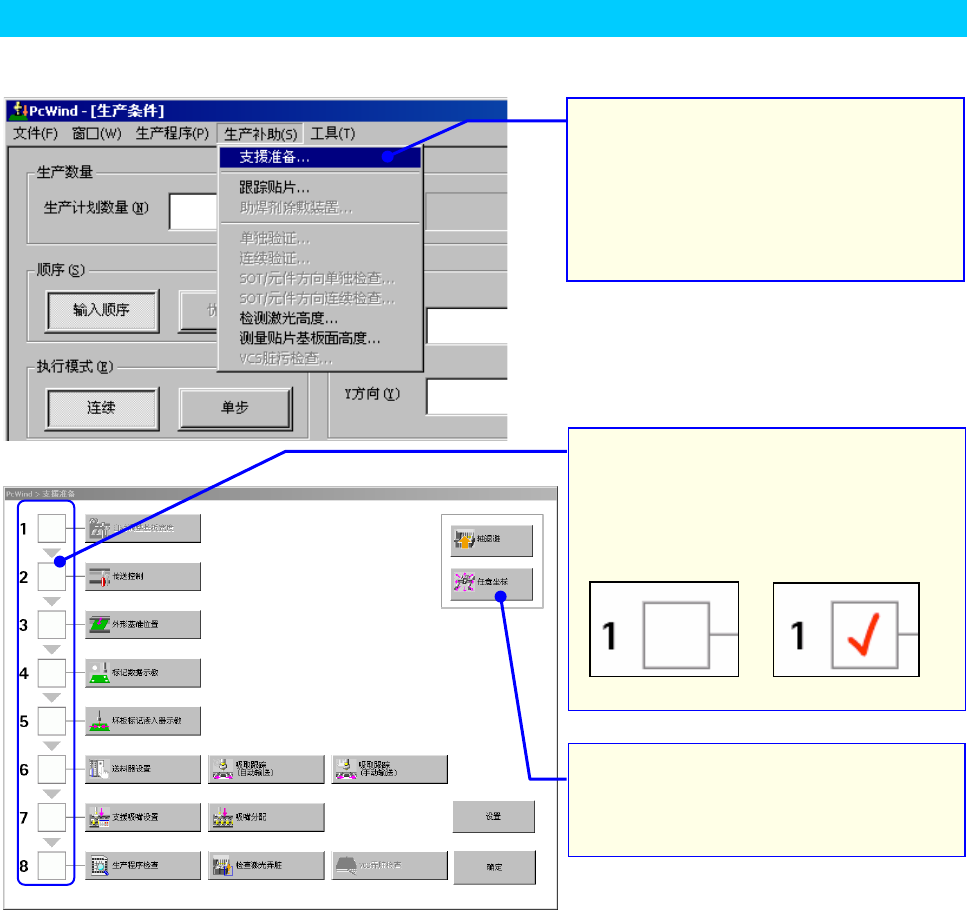
Task: Start 吸取跟踪 (手动输送) pickup trace
Action: click(x=390, y=769)
